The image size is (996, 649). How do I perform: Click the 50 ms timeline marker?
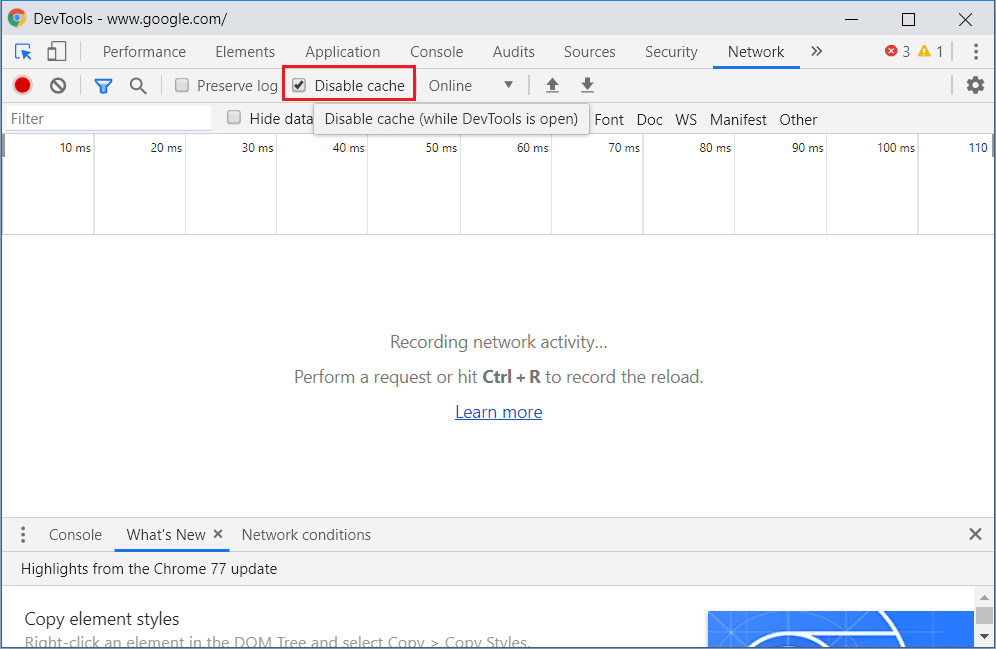coord(441,147)
